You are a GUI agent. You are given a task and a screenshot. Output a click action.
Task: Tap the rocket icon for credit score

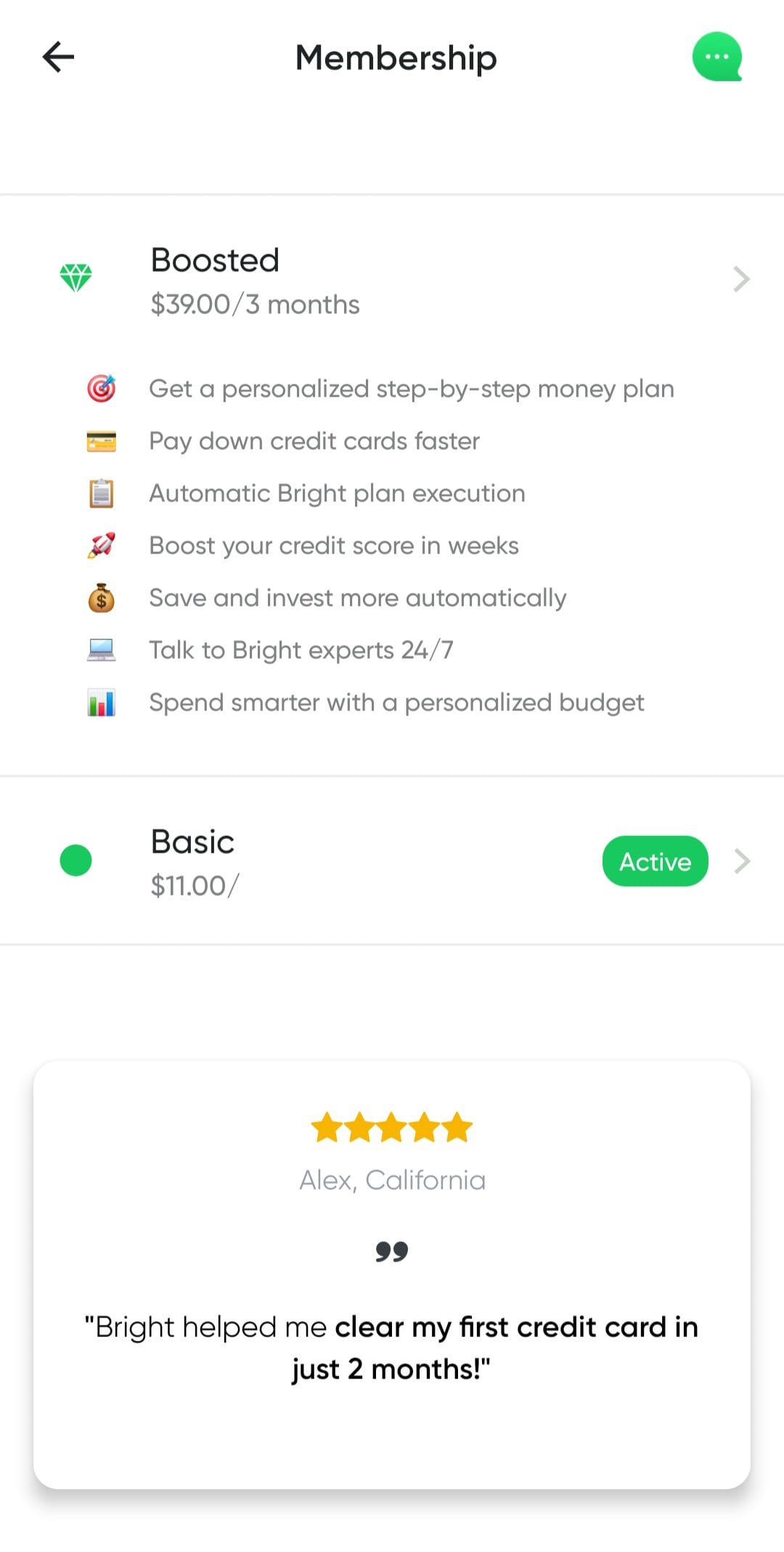tap(102, 545)
